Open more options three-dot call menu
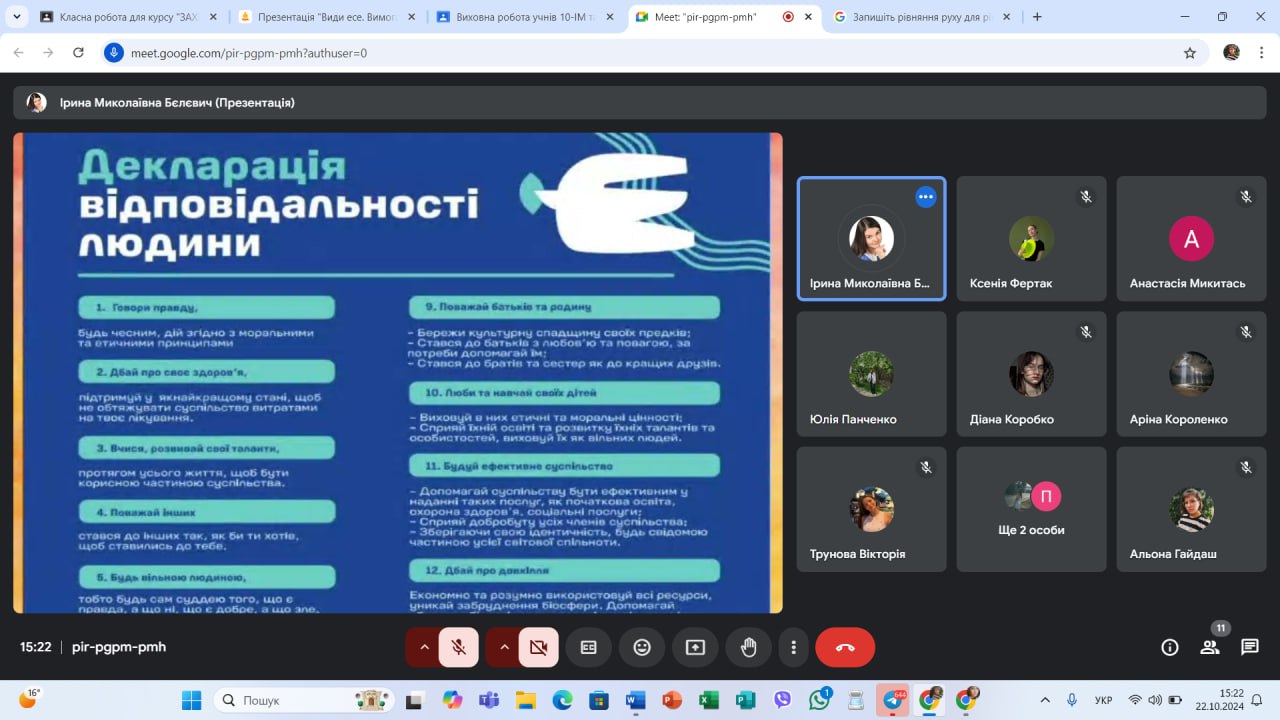 (793, 647)
